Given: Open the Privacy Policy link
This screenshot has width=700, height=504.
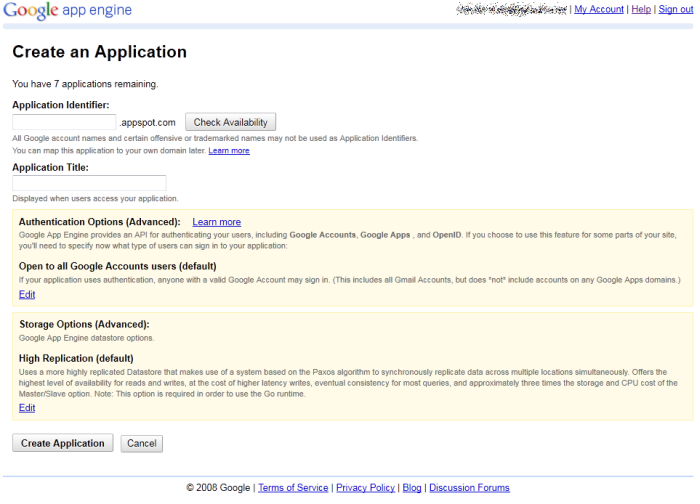Looking at the screenshot, I should pyautogui.click(x=365, y=488).
